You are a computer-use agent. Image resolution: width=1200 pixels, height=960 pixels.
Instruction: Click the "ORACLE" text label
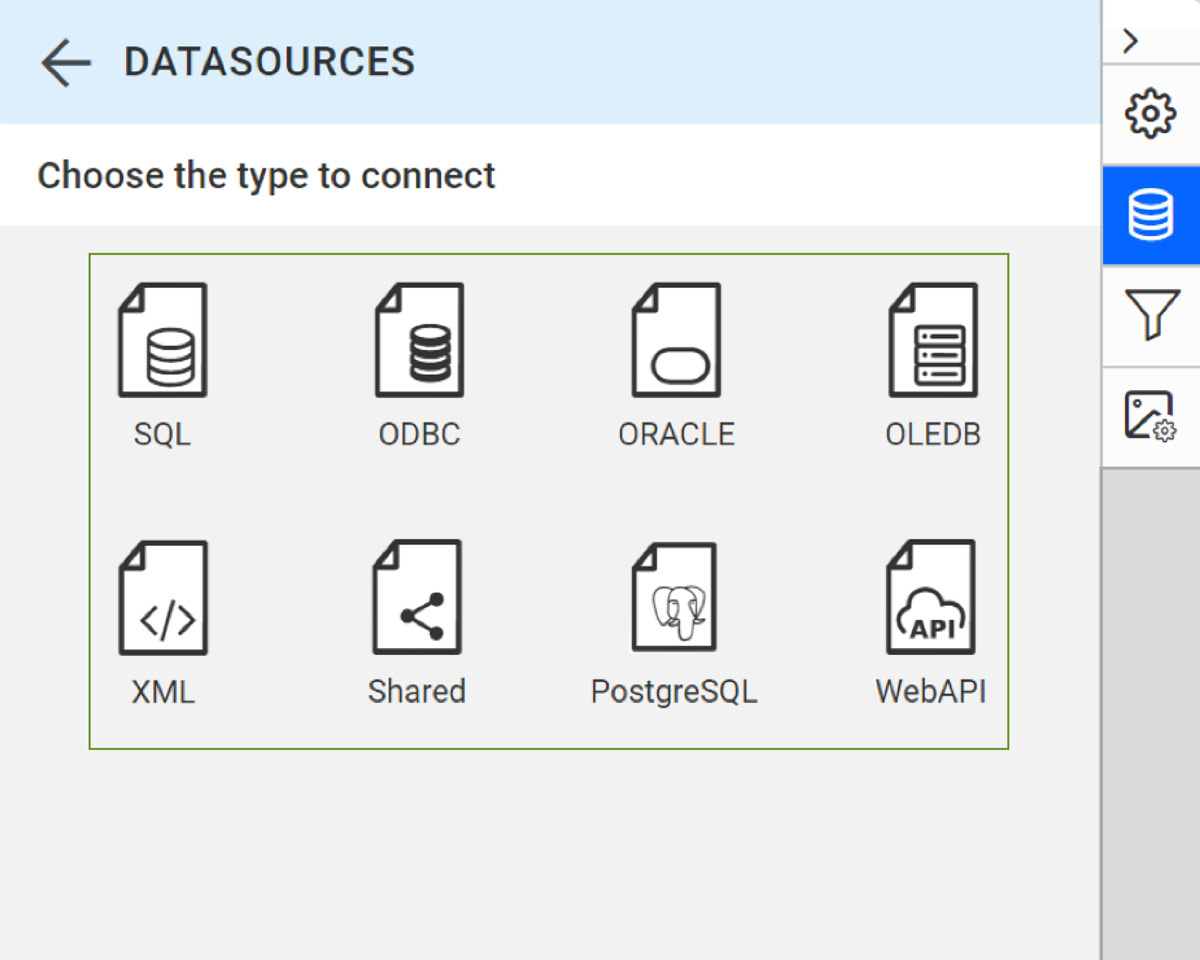(x=676, y=435)
